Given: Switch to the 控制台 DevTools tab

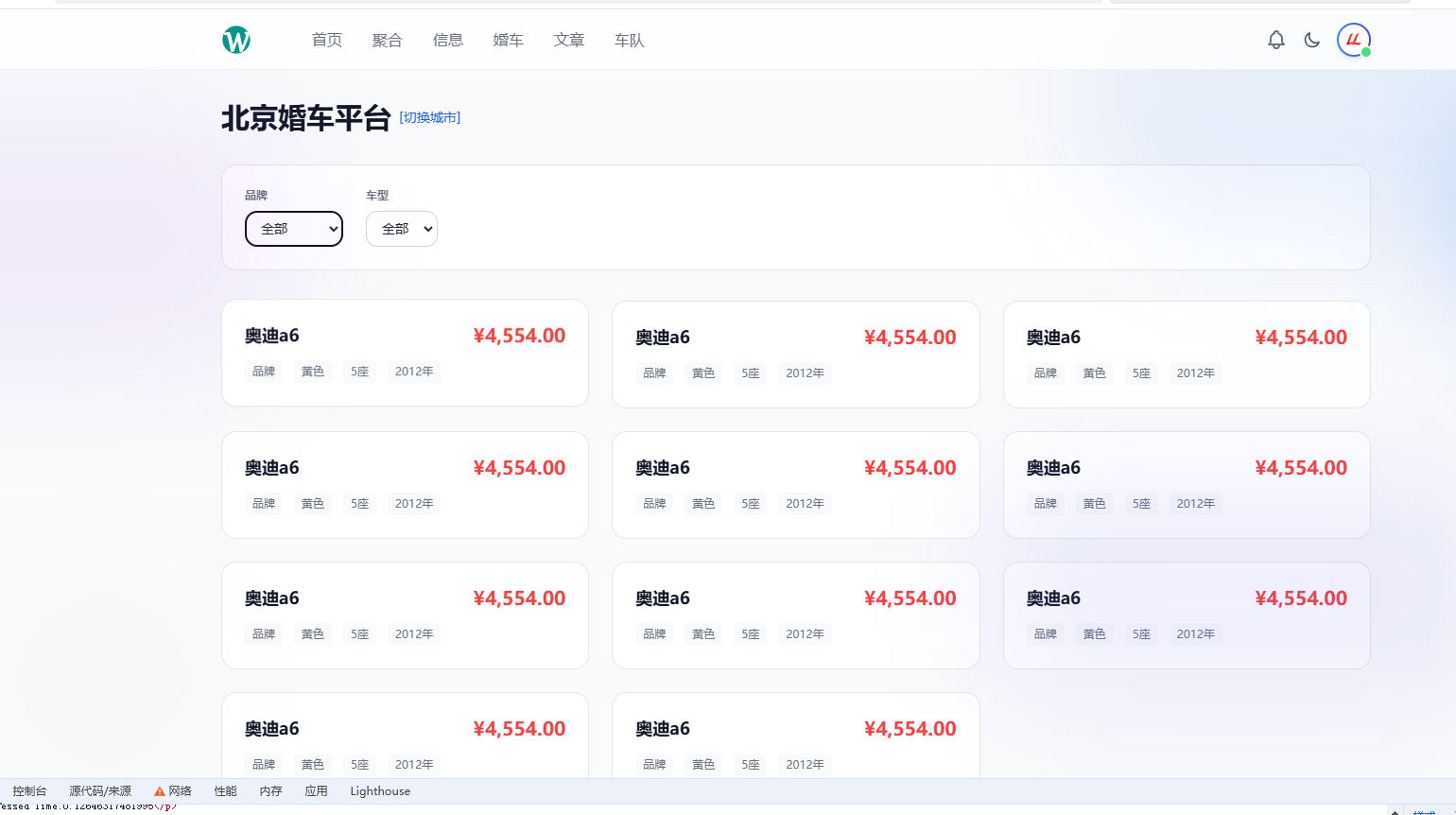Looking at the screenshot, I should (x=29, y=791).
